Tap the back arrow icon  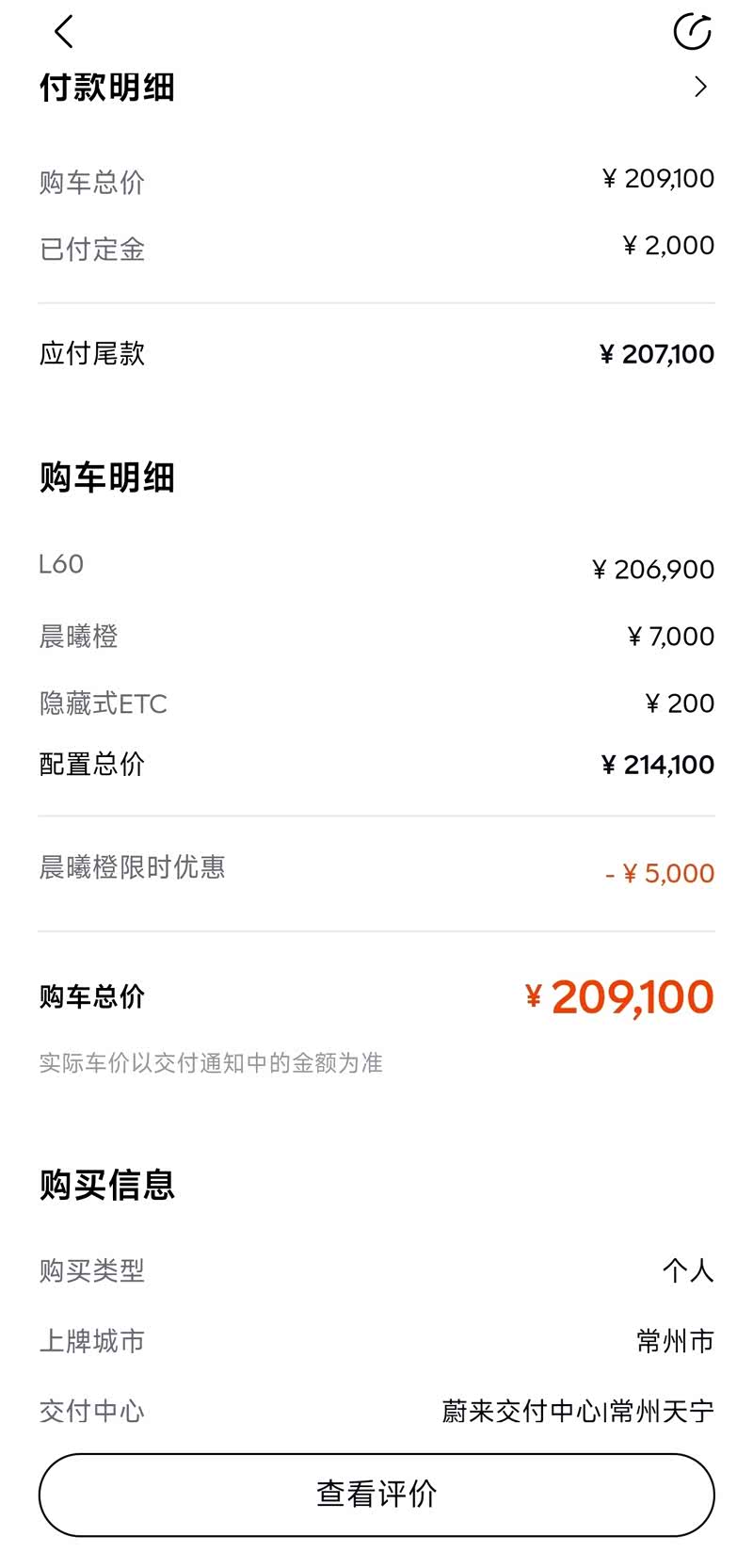point(63,32)
